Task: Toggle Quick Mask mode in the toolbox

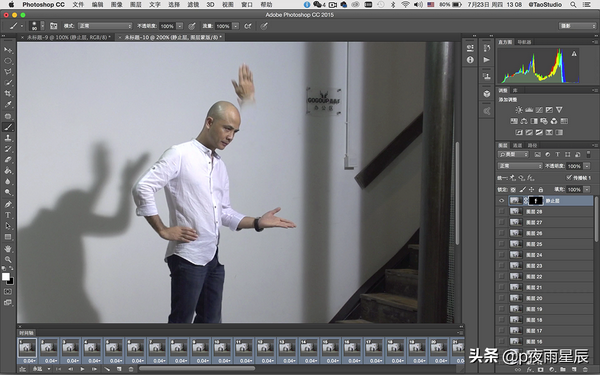Action: pos(8,292)
